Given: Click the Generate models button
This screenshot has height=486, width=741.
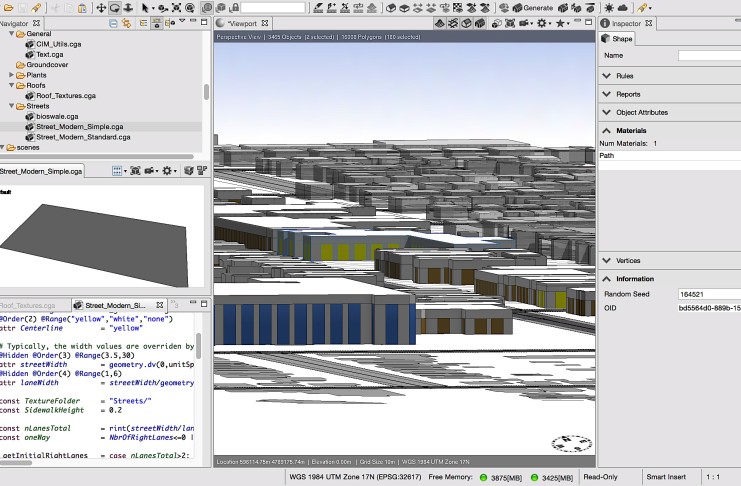Looking at the screenshot, I should 531,8.
